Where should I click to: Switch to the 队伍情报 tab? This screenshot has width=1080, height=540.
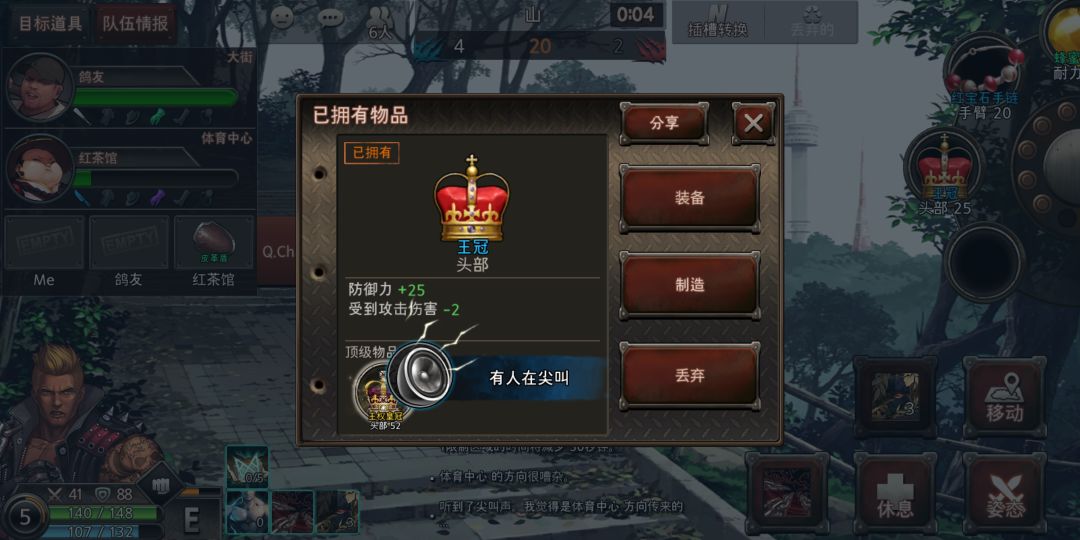pos(136,23)
